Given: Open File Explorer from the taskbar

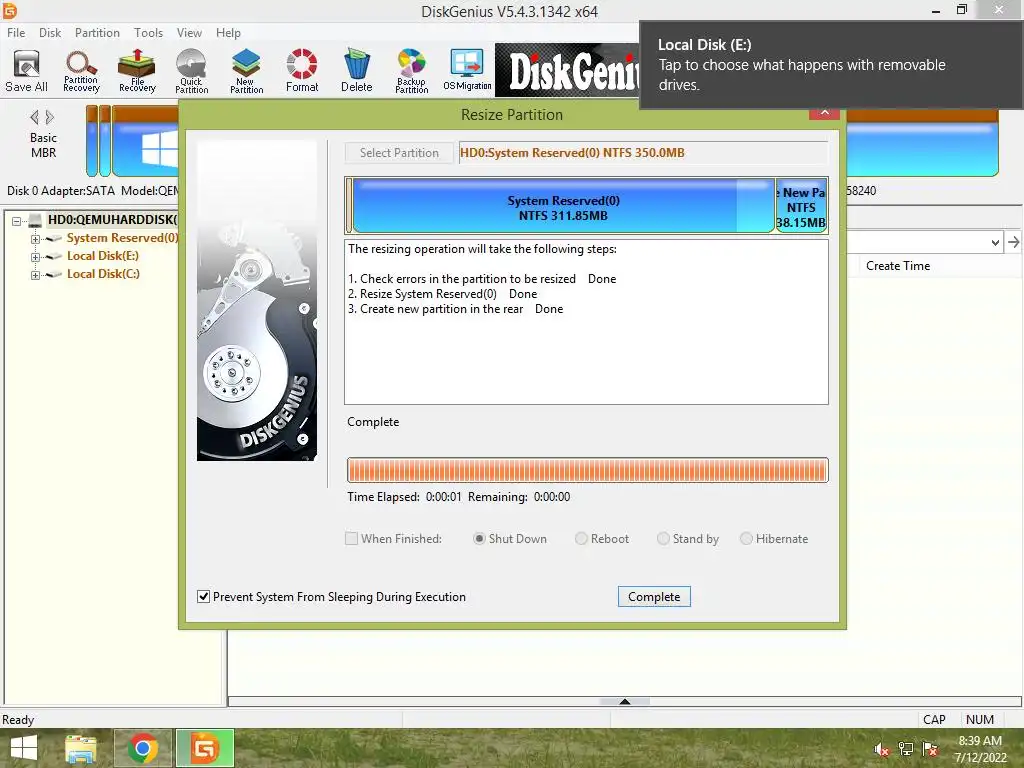Looking at the screenshot, I should pyautogui.click(x=80, y=748).
